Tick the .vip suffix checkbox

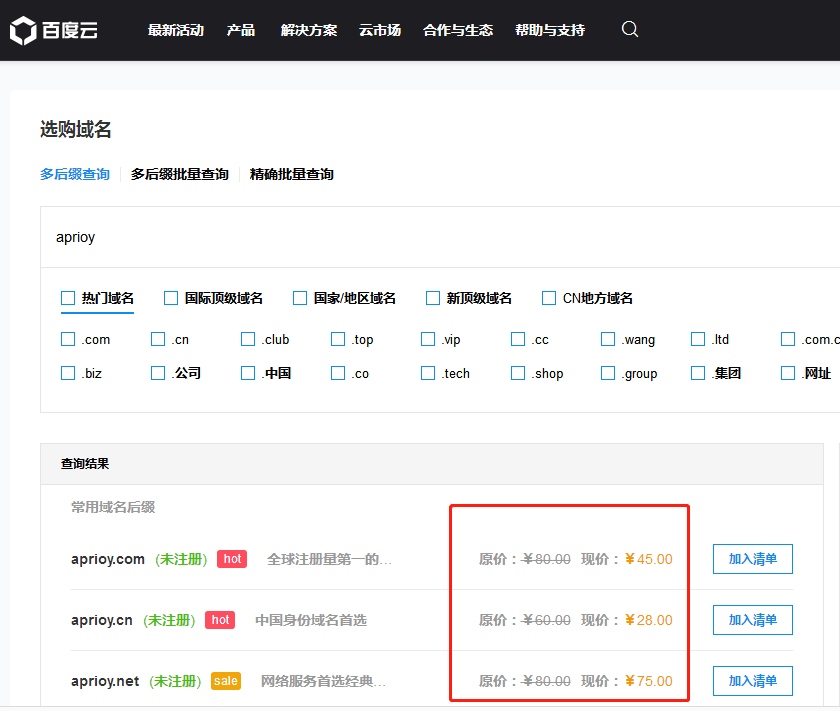tap(428, 339)
